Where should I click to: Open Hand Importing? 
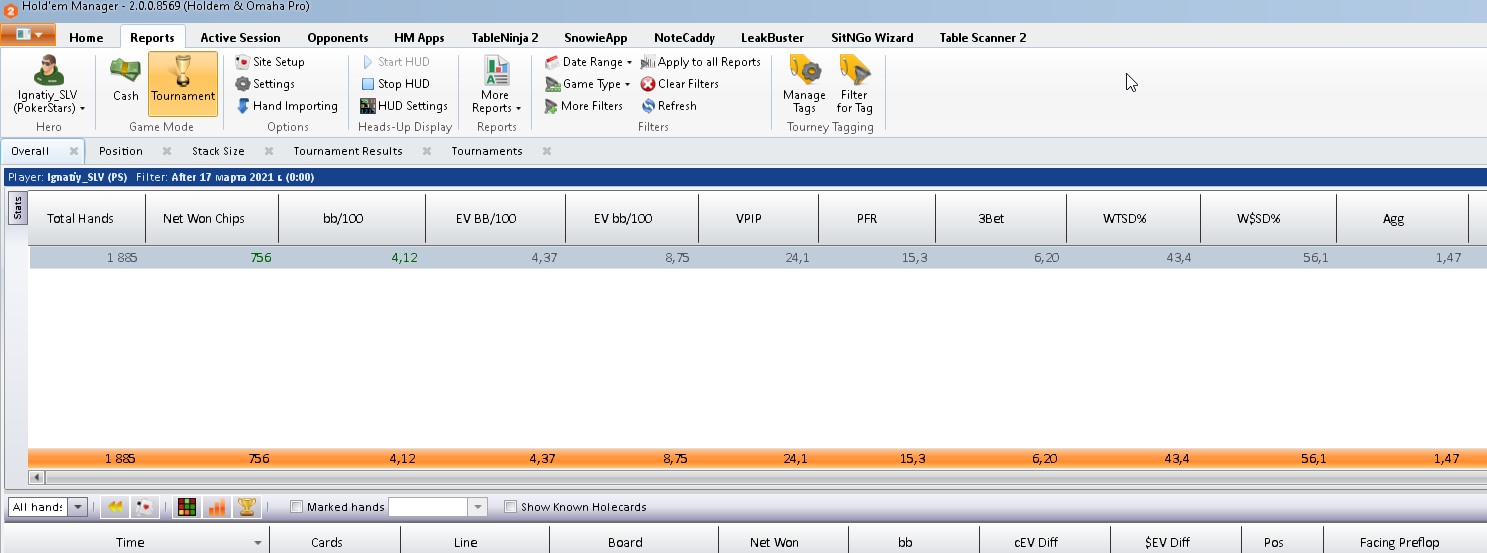coord(287,106)
